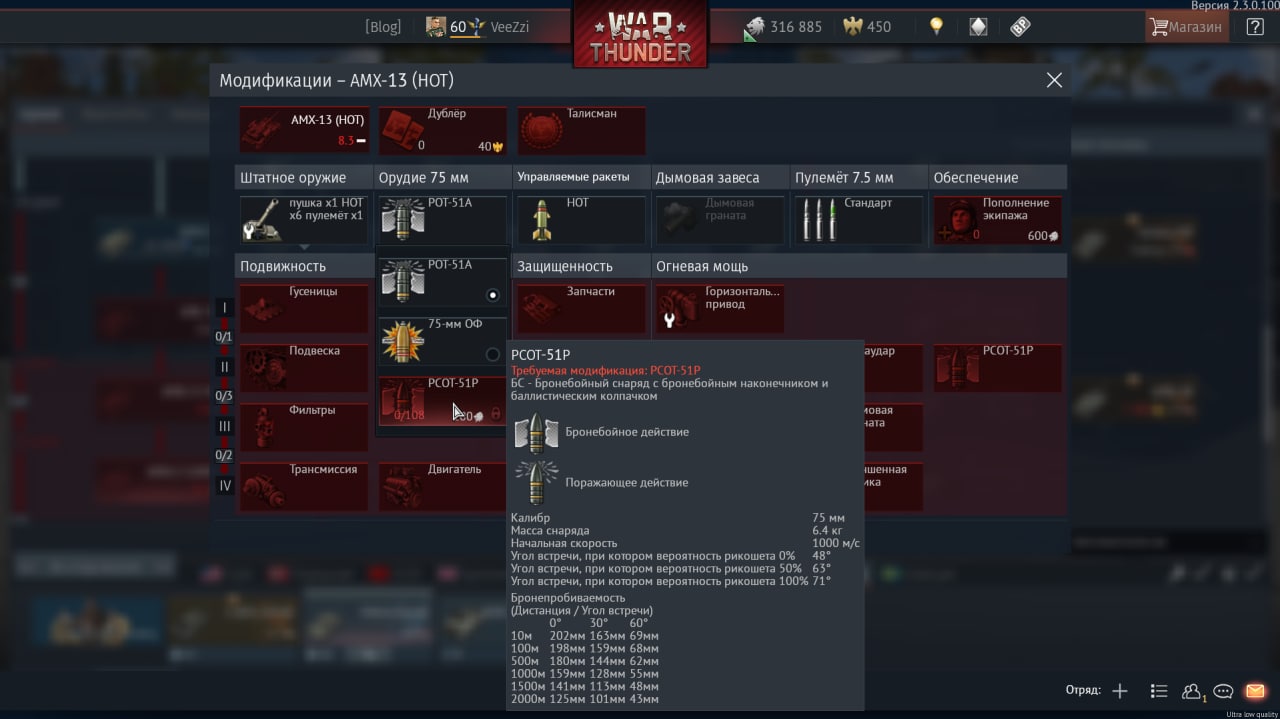Click the Подвижность category header
The image size is (1280, 719).
[x=304, y=266]
